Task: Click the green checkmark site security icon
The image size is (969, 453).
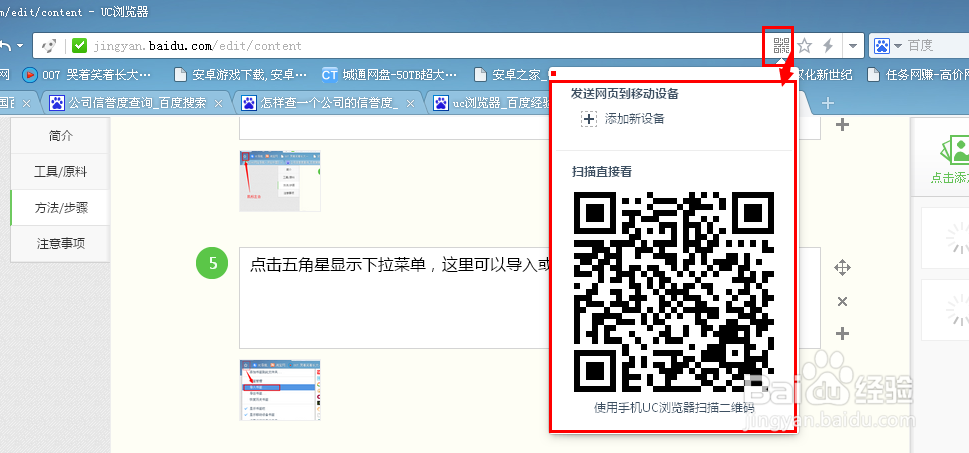Action: point(79,45)
